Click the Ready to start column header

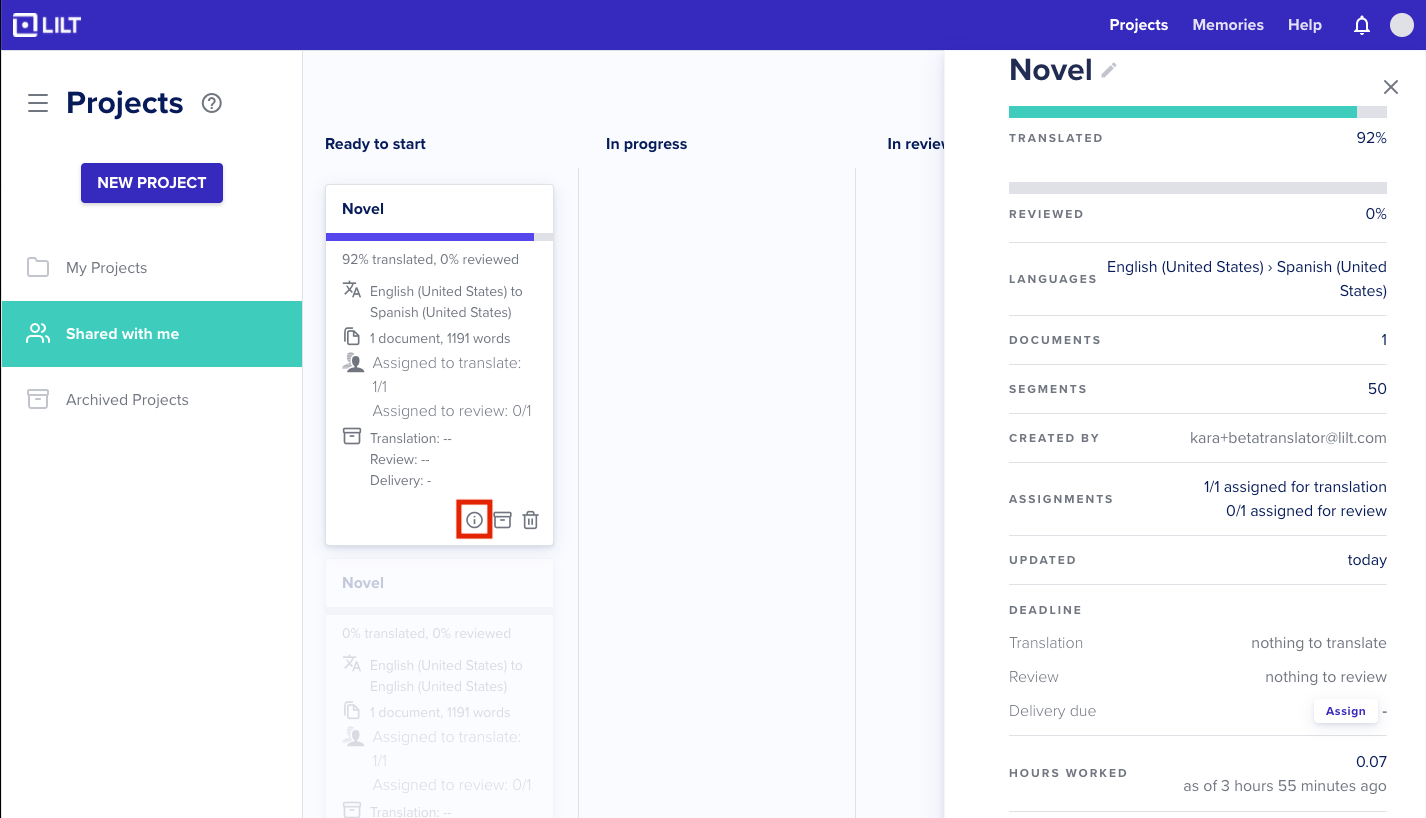point(375,144)
